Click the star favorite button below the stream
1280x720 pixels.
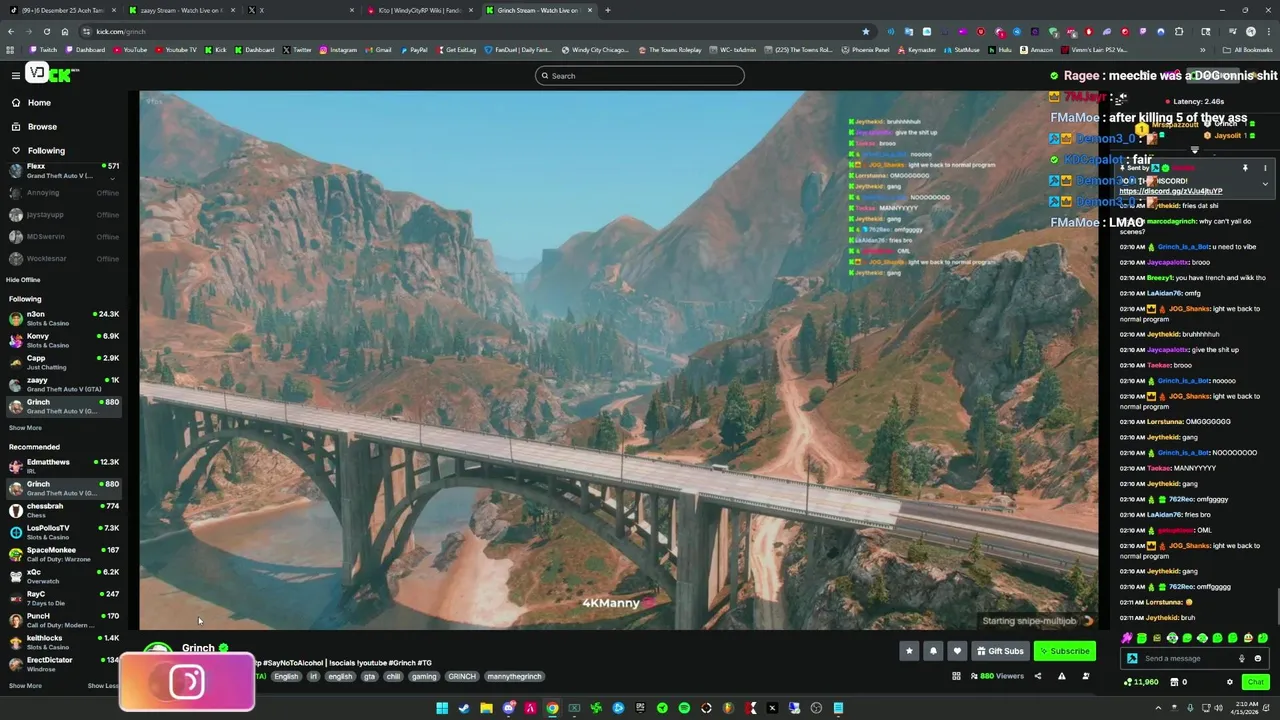[x=909, y=651]
